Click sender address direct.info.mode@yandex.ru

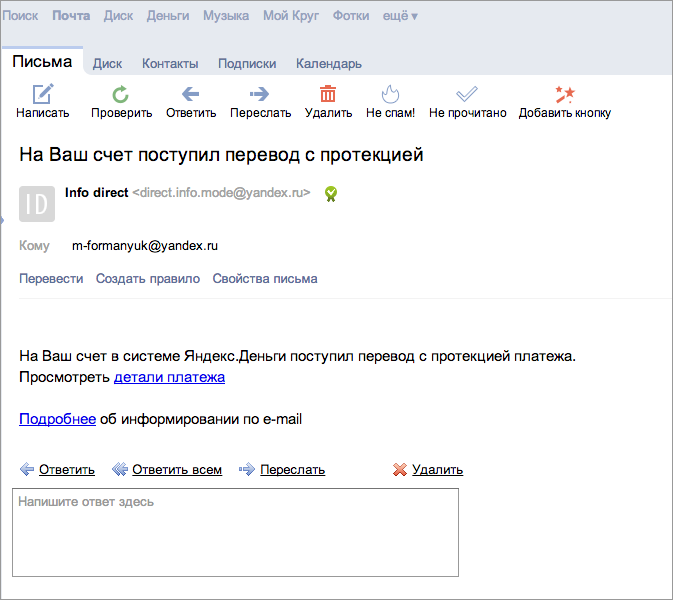[221, 193]
